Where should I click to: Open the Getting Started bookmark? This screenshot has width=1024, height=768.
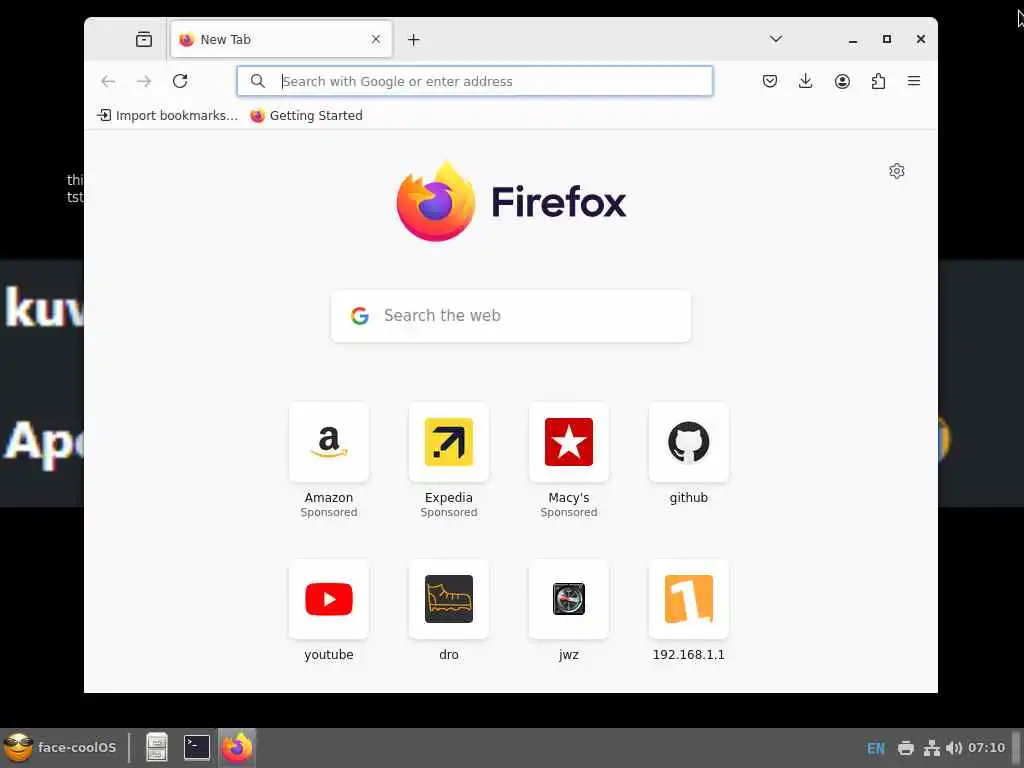[306, 116]
